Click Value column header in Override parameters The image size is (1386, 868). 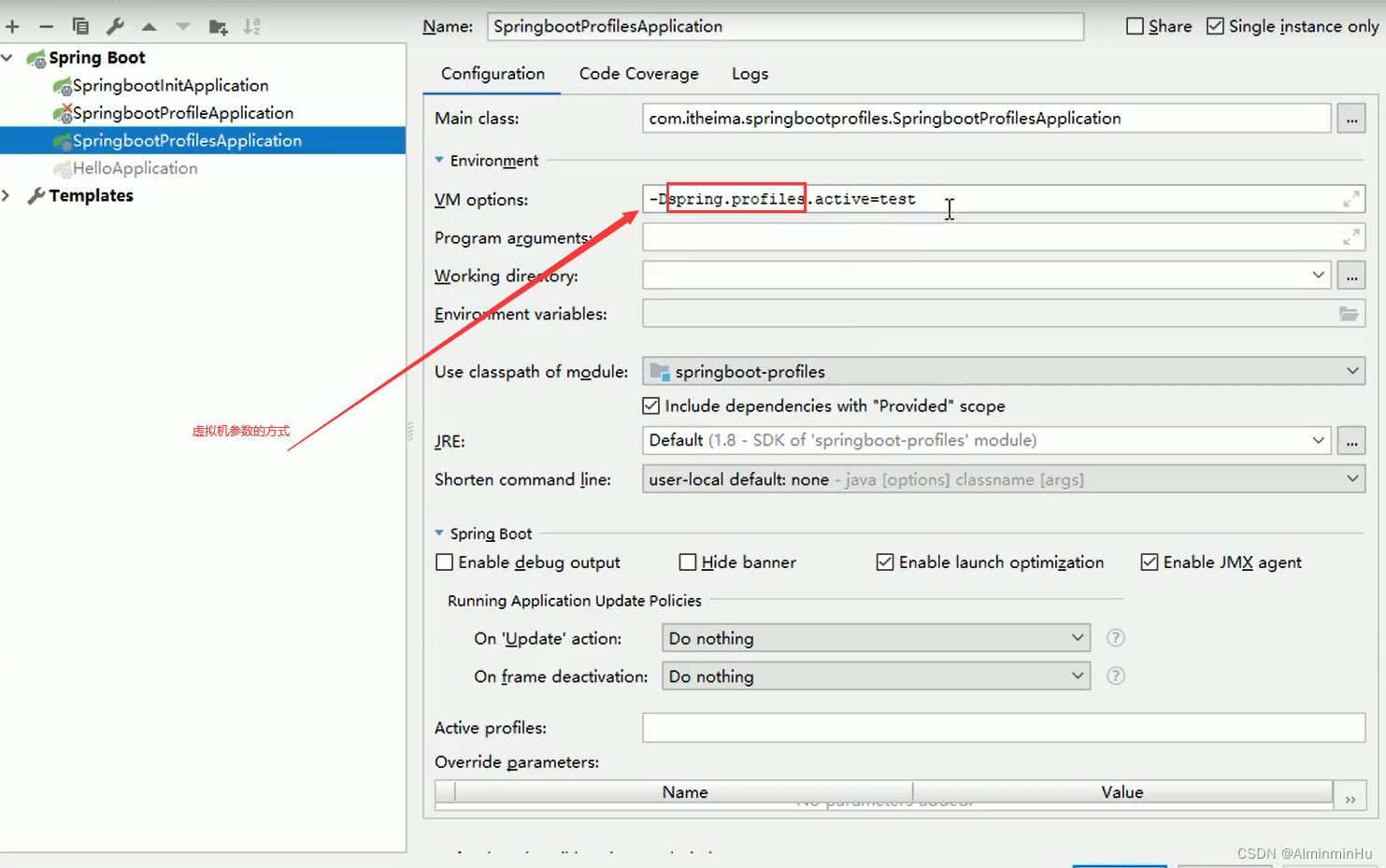click(1122, 792)
